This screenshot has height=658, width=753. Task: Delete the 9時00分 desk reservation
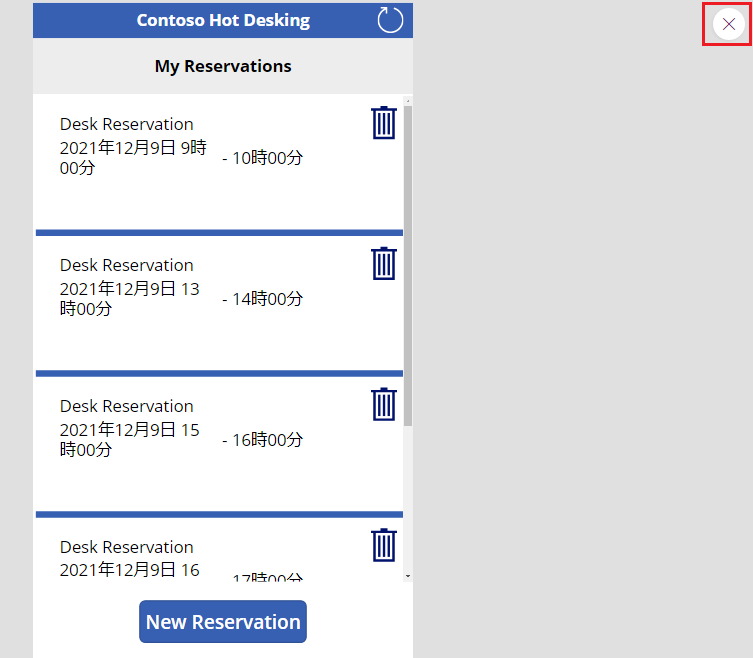tap(384, 123)
